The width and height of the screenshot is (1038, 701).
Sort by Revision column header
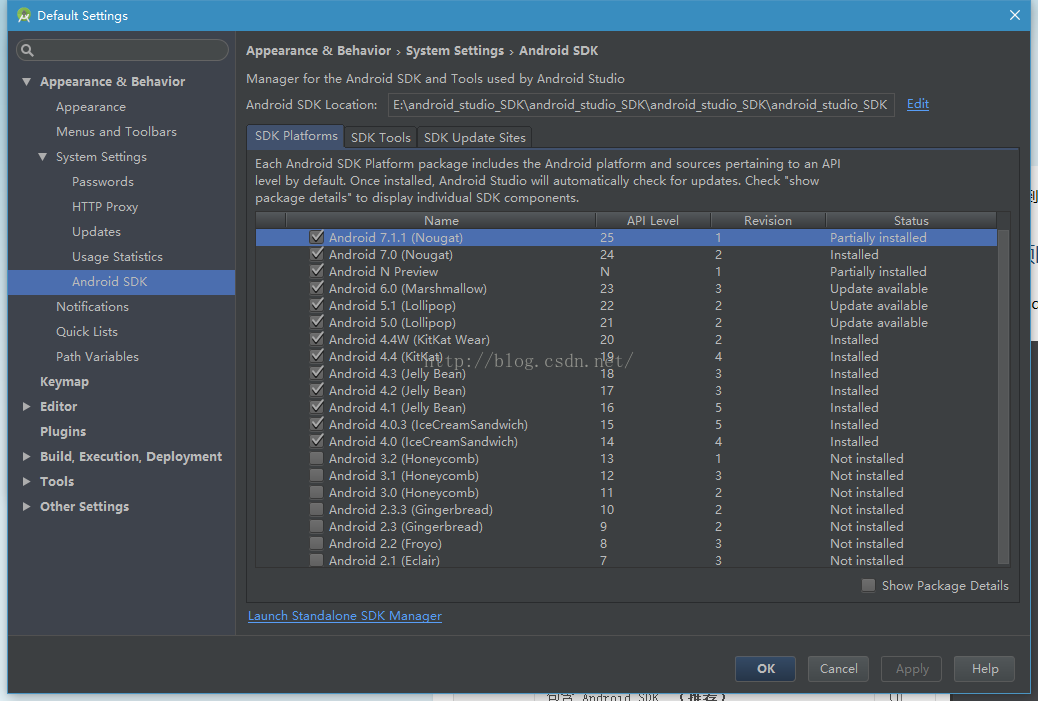[x=768, y=220]
